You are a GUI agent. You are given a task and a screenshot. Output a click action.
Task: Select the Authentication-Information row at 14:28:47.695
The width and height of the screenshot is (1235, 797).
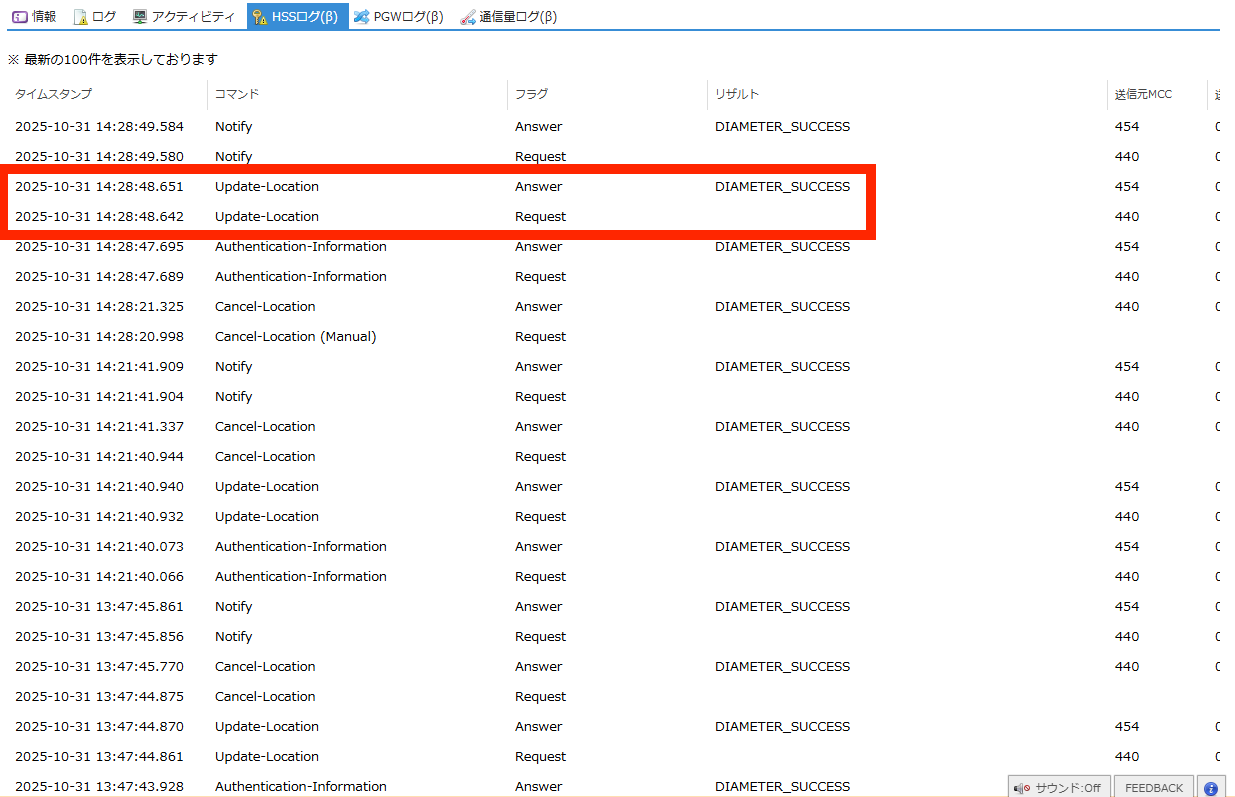(300, 247)
